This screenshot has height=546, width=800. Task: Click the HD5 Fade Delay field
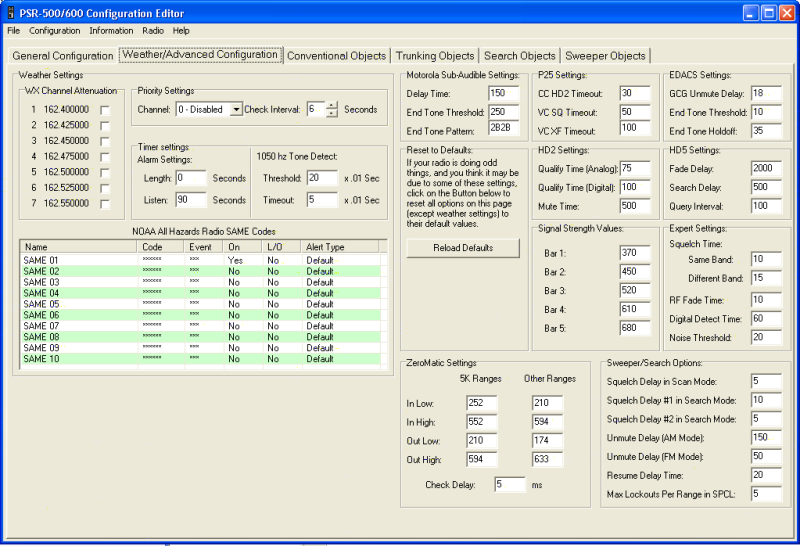[x=767, y=168]
